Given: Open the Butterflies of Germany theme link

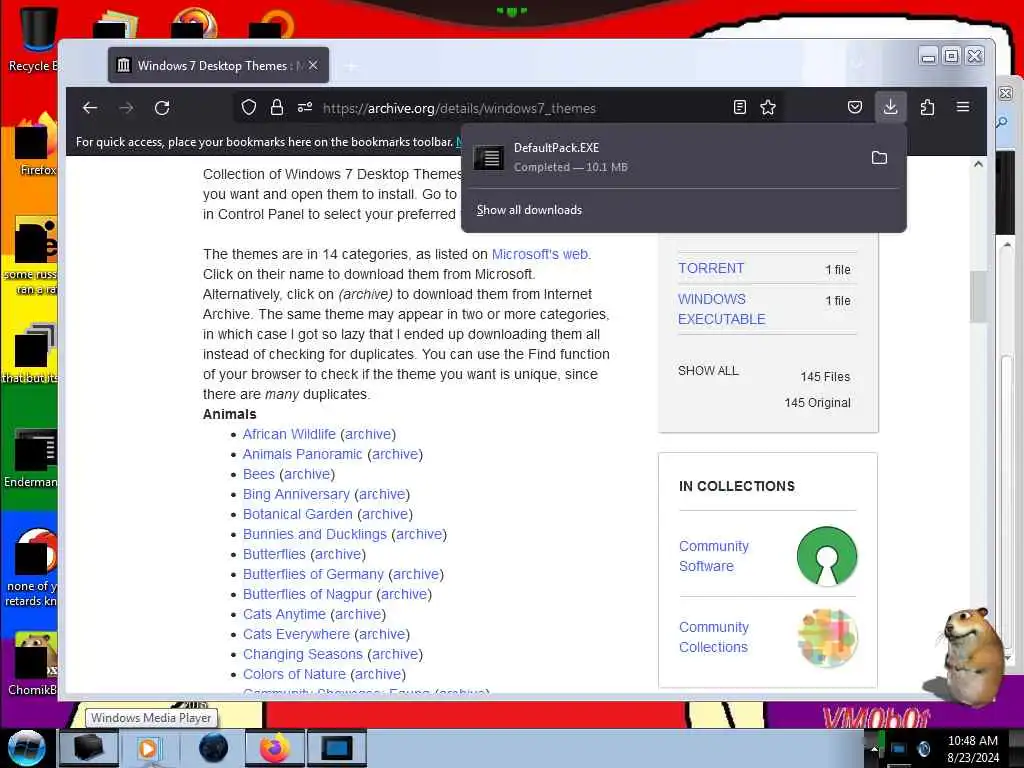Looking at the screenshot, I should pyautogui.click(x=313, y=574).
